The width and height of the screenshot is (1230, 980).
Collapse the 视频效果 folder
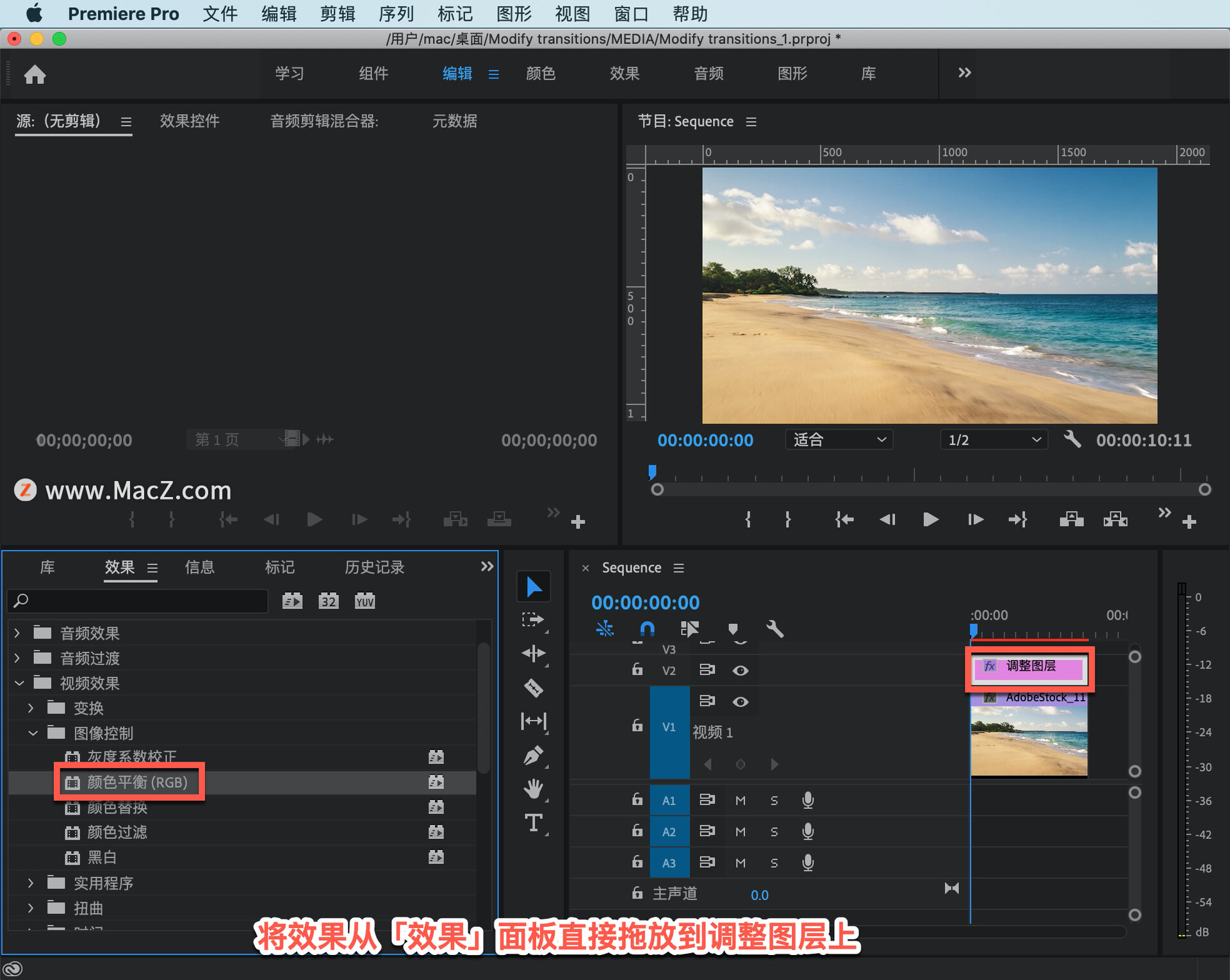pos(19,683)
